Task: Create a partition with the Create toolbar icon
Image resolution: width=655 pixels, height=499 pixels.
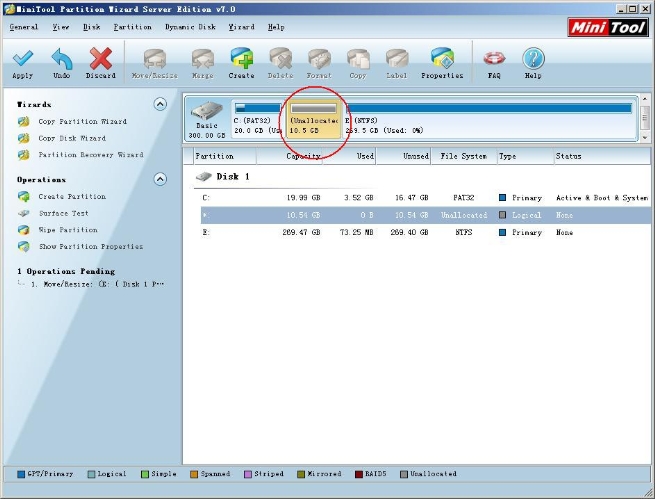Action: click(241, 58)
